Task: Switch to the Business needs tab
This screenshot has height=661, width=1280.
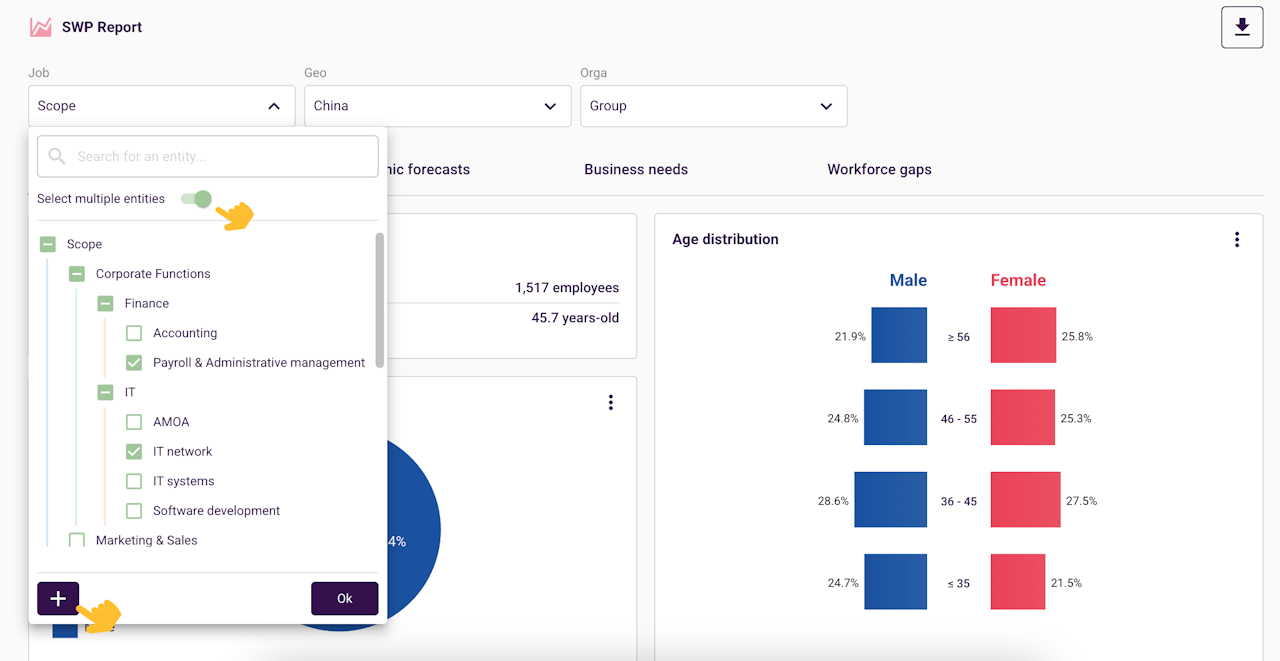Action: coord(636,170)
